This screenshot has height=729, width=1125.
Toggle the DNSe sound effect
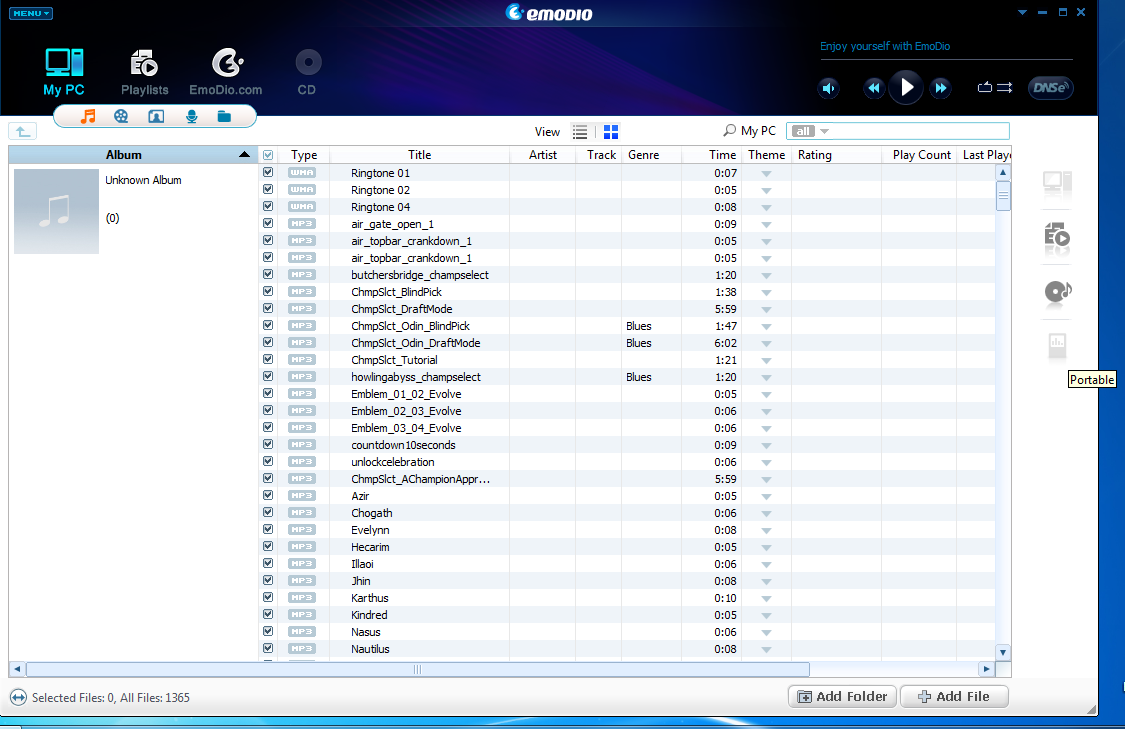(x=1050, y=88)
